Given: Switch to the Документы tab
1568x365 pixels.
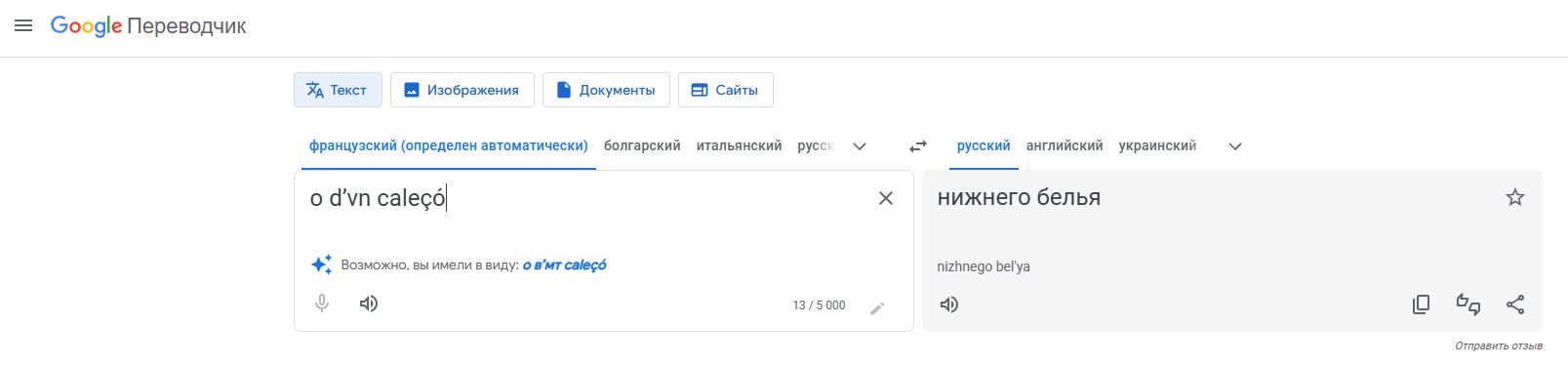Looking at the screenshot, I should 606,90.
